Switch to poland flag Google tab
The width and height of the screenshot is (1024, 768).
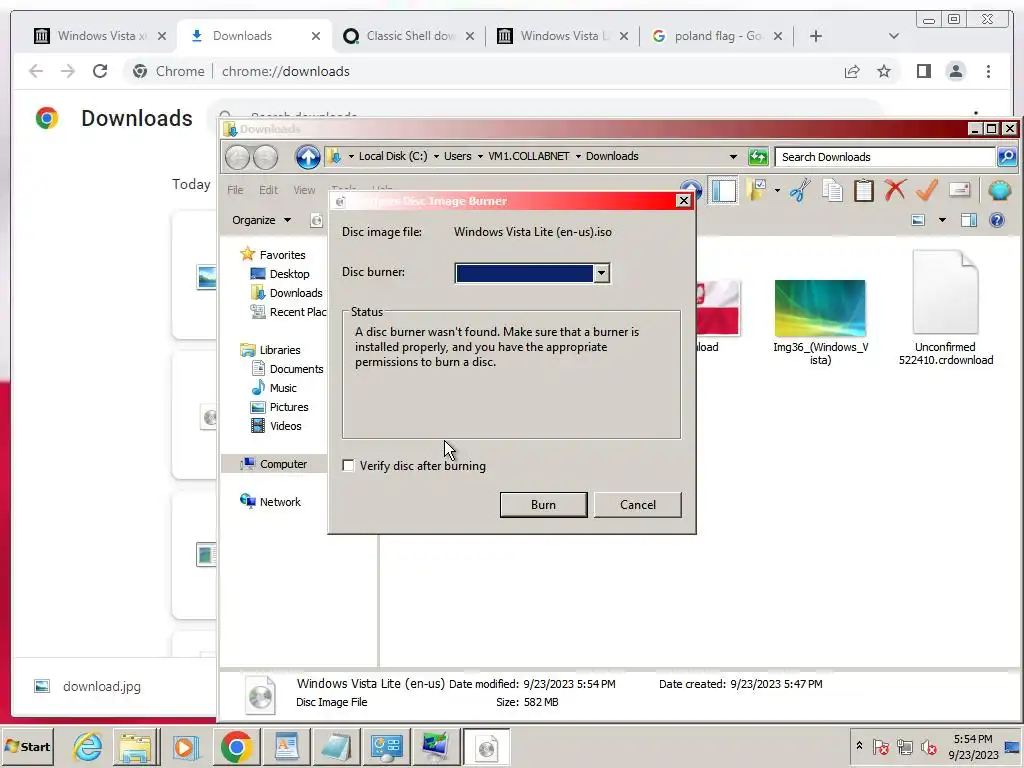(715, 36)
